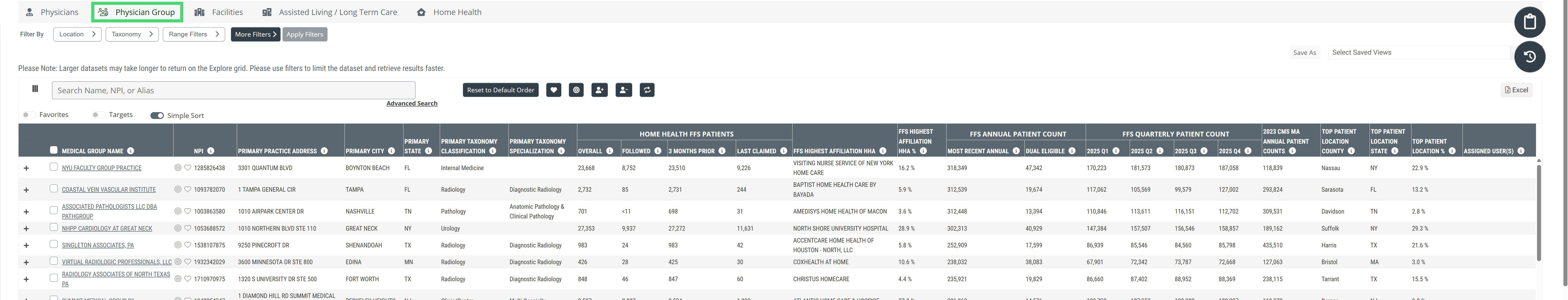Screen dimensions: 1568x300
Task: Click the refresh arrows icon button
Action: (x=647, y=90)
